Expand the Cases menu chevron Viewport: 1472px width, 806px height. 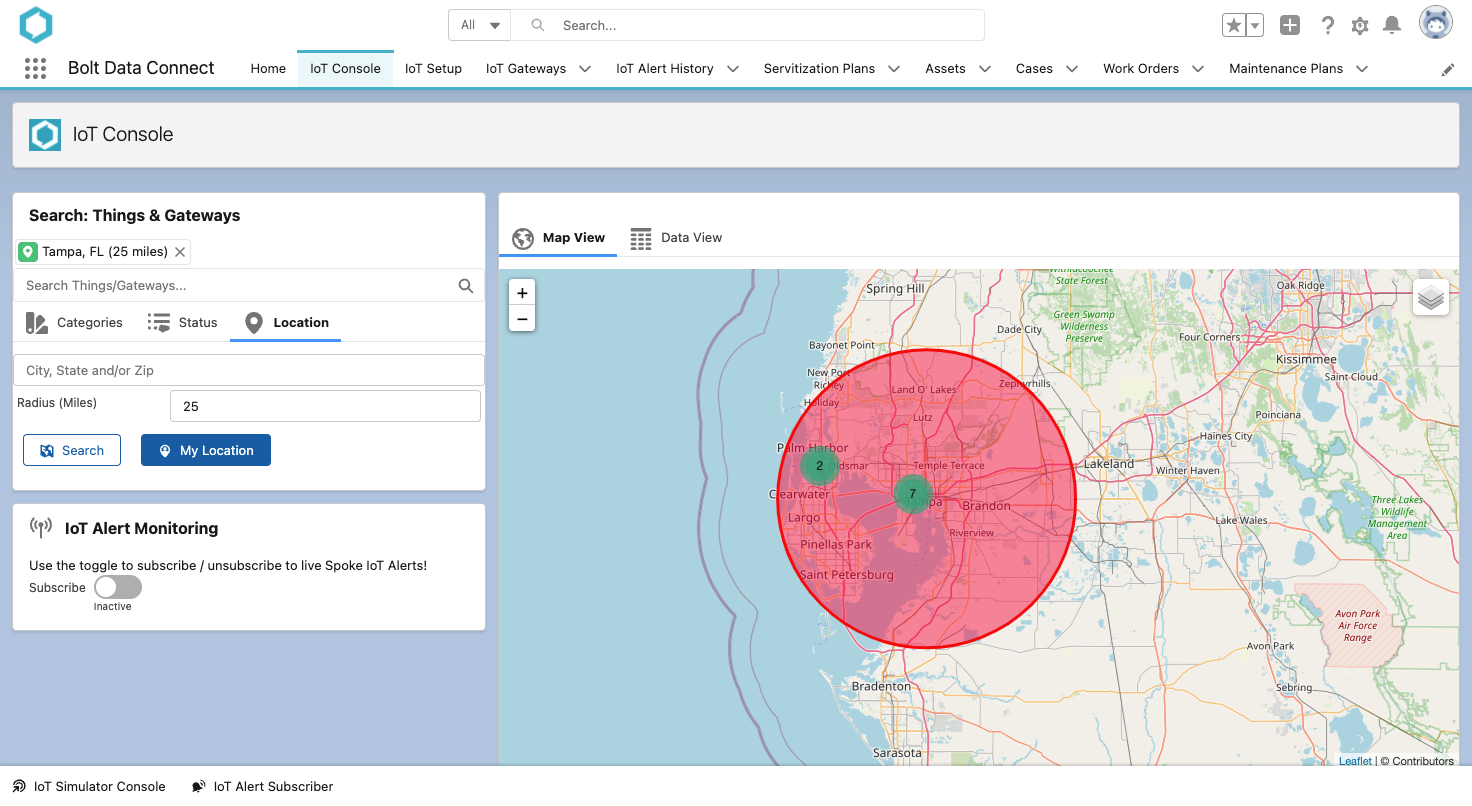click(1072, 69)
